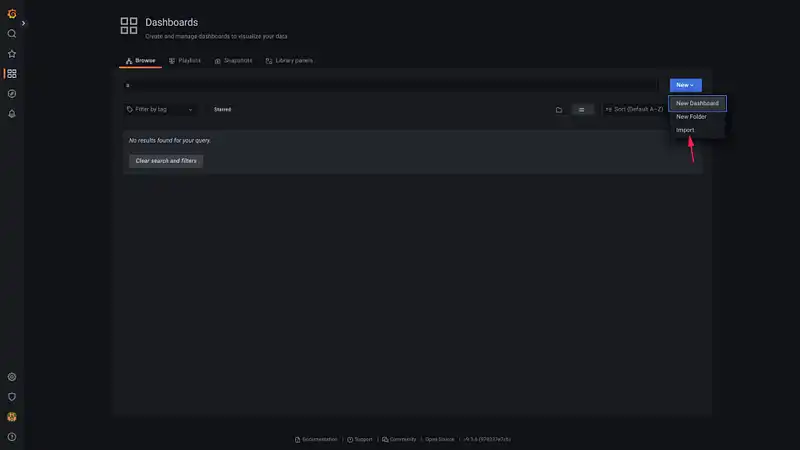Click the large Dashboards header grid icon
The image size is (800, 450).
pos(129,26)
